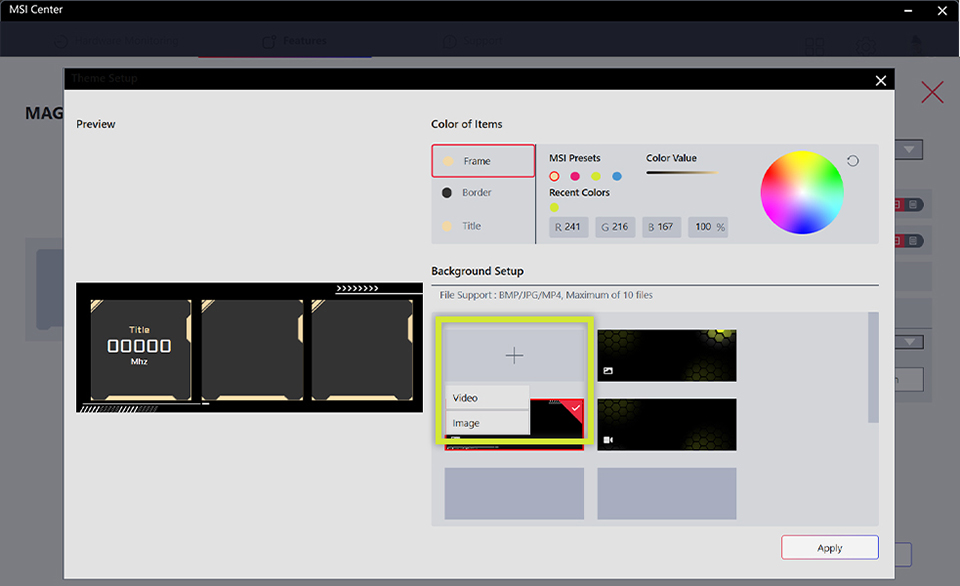Select the Frame color item
Viewport: 960px width, 586px height.
[x=483, y=161]
